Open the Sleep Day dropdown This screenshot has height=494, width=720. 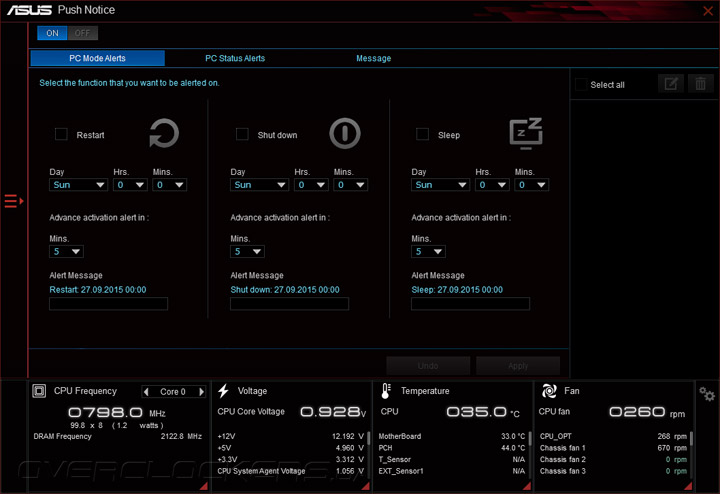coord(440,185)
